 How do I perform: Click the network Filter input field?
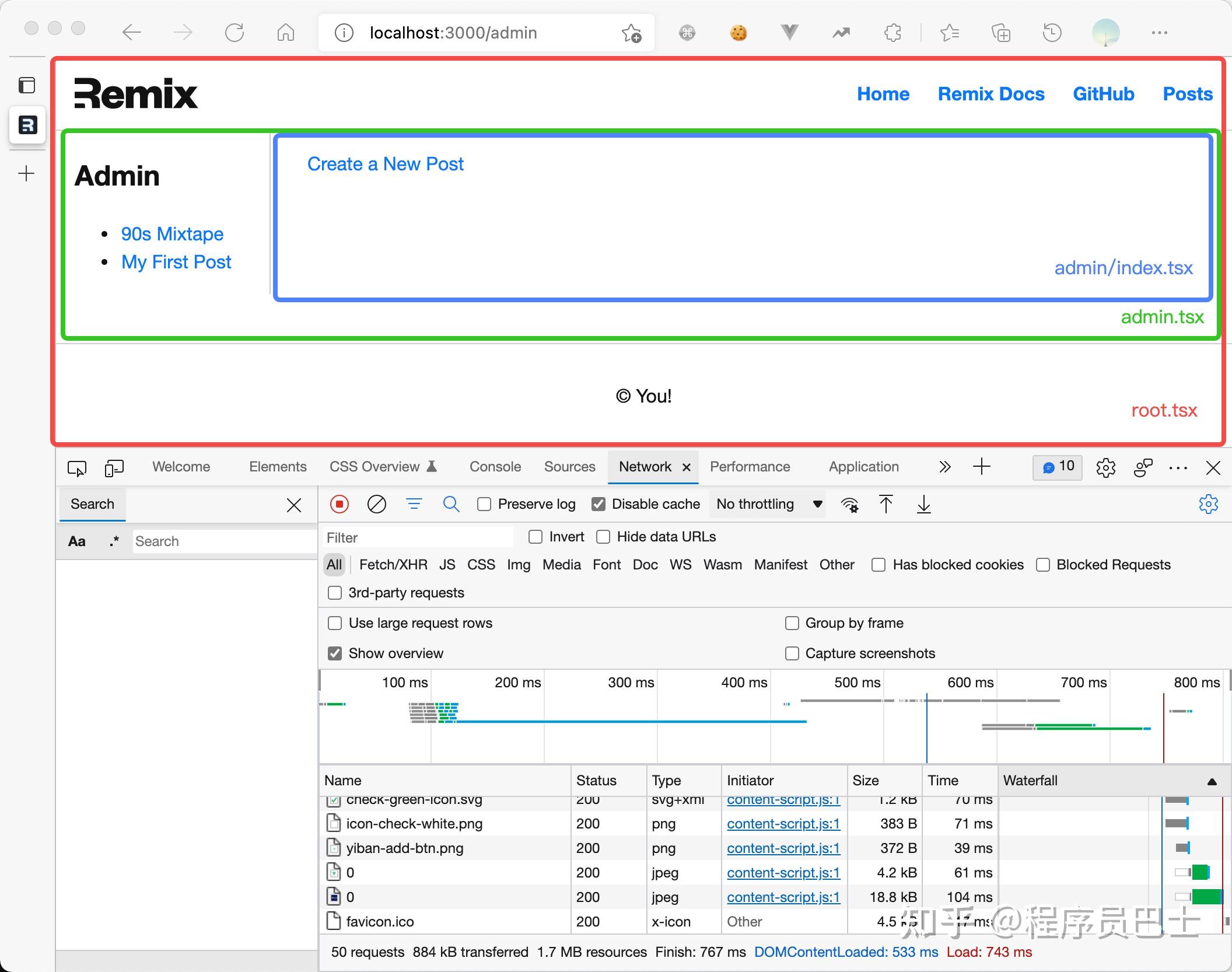pos(417,537)
